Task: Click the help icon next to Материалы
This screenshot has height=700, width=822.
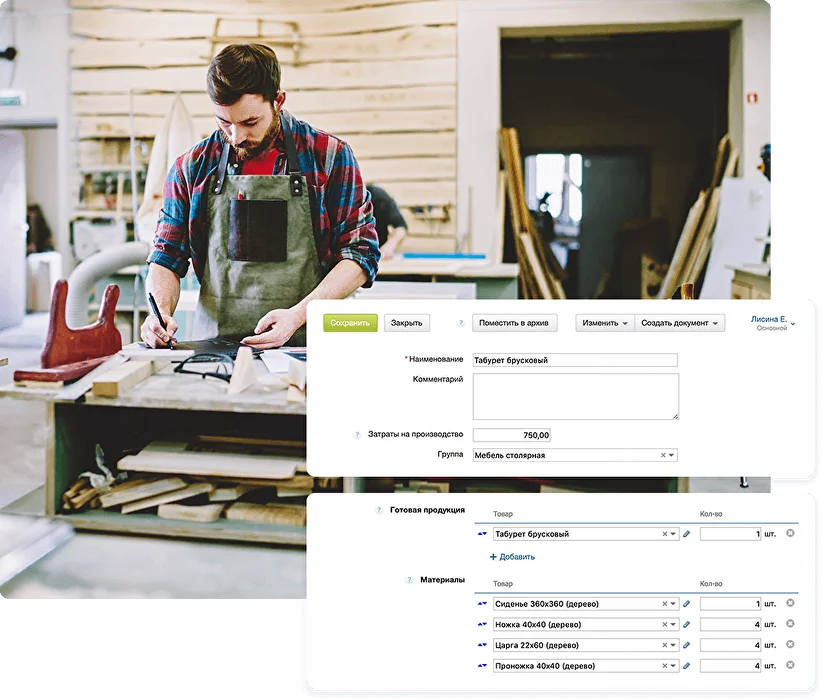Action: pos(409,580)
